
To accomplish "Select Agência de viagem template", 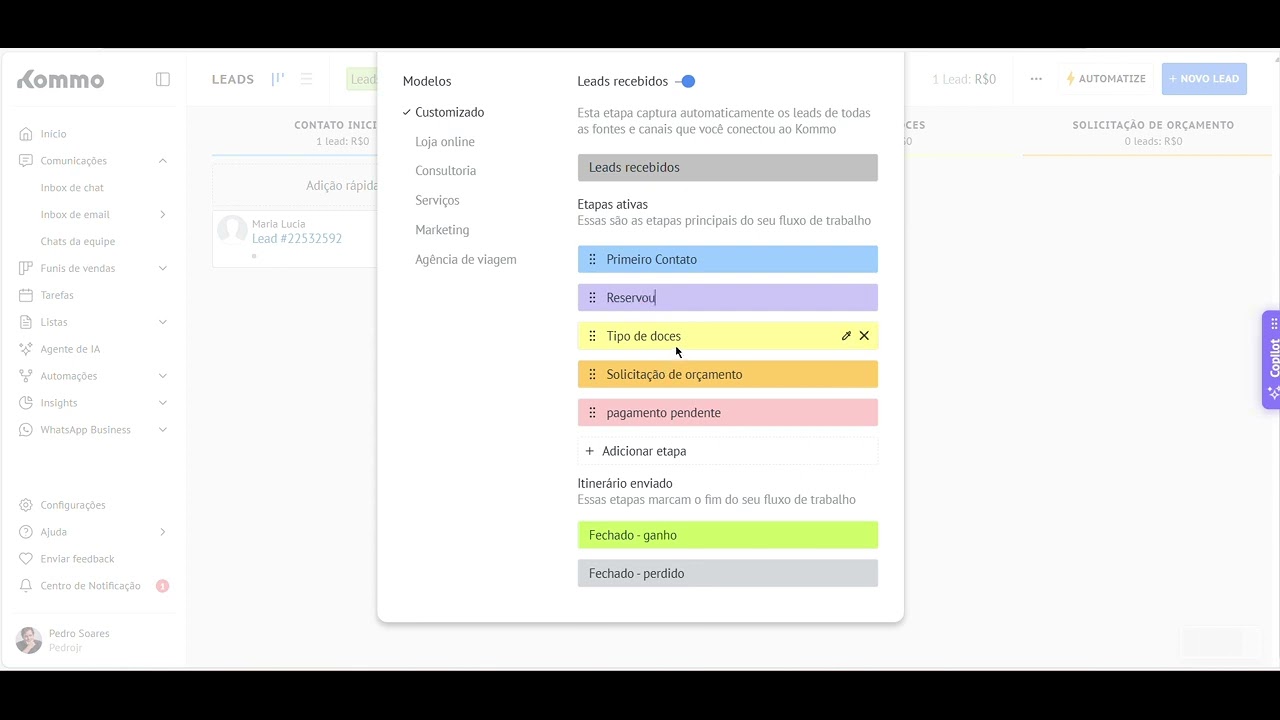I will (x=466, y=260).
